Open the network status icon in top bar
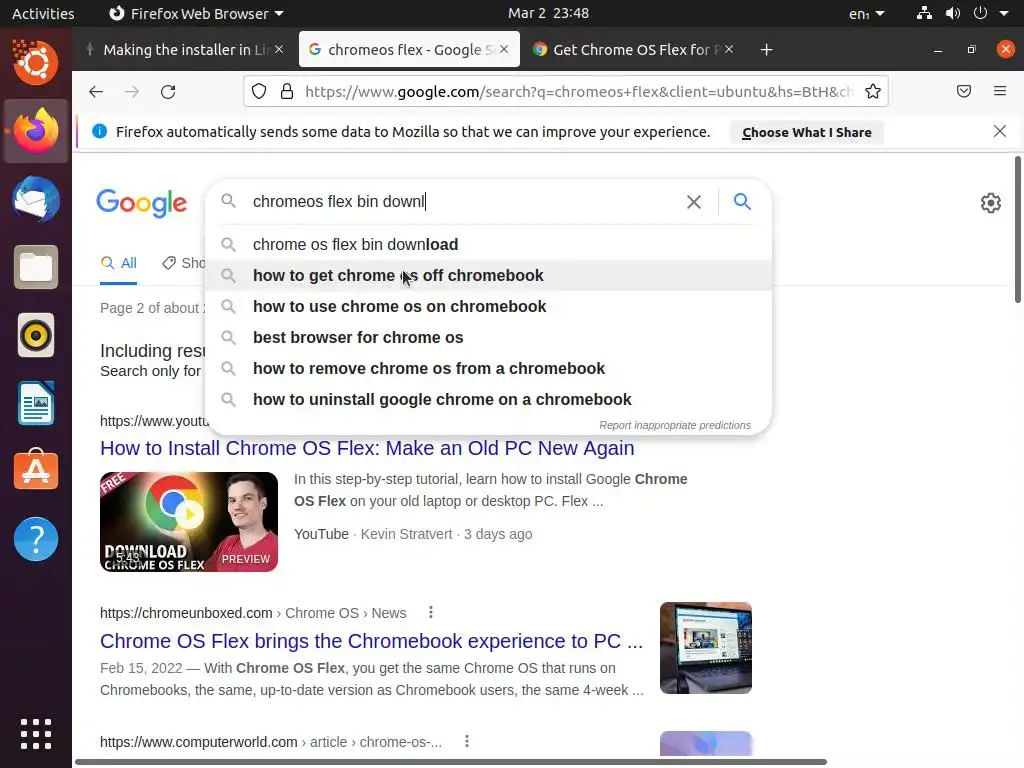The image size is (1024, 768). pos(924,13)
